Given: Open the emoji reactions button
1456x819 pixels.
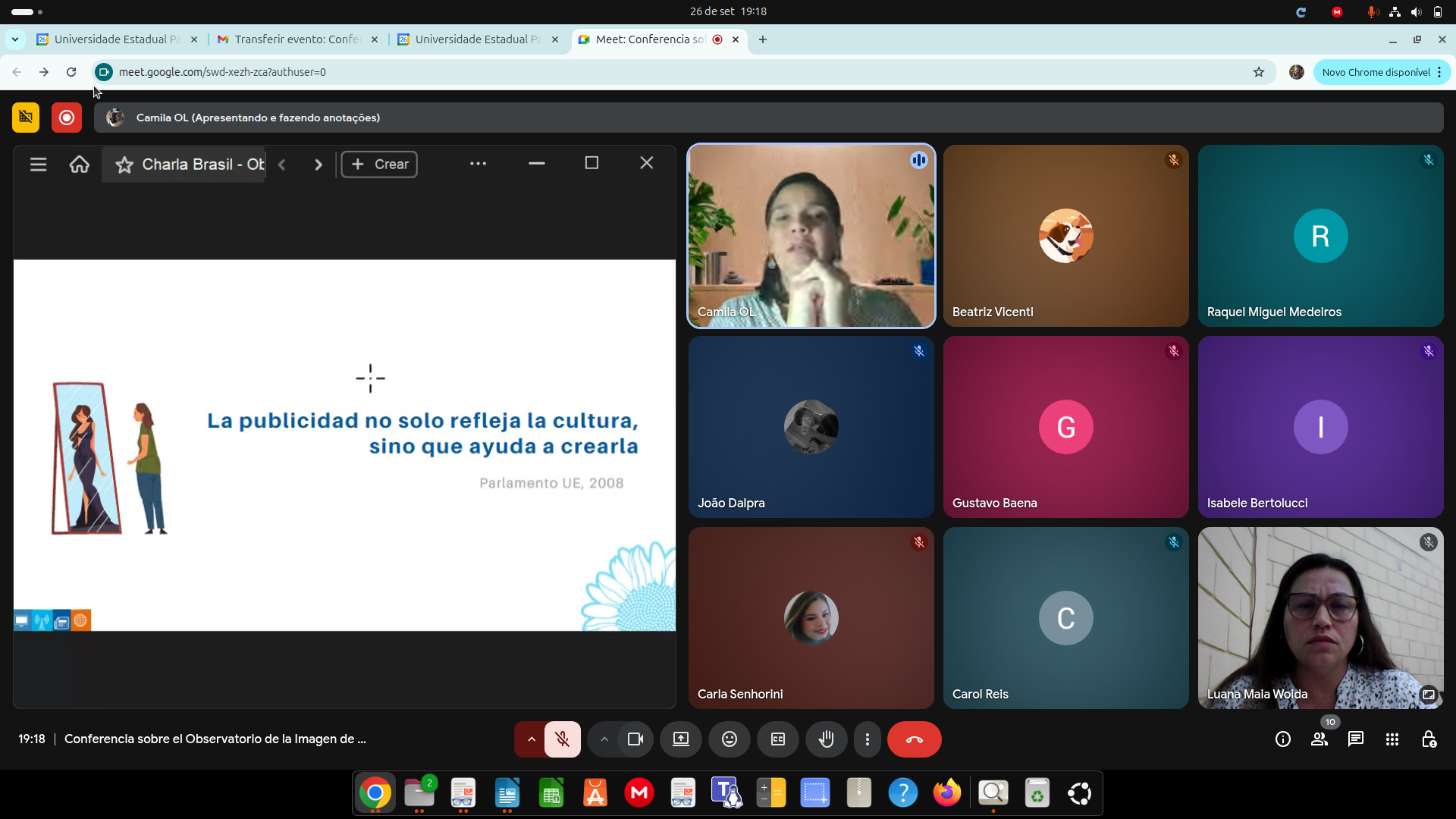Looking at the screenshot, I should click(729, 739).
